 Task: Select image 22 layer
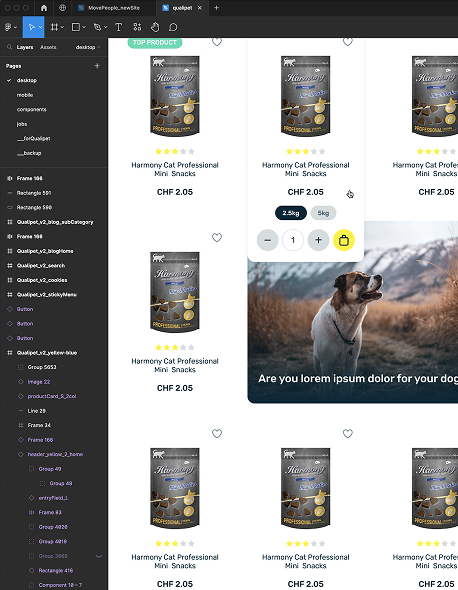coord(54,382)
